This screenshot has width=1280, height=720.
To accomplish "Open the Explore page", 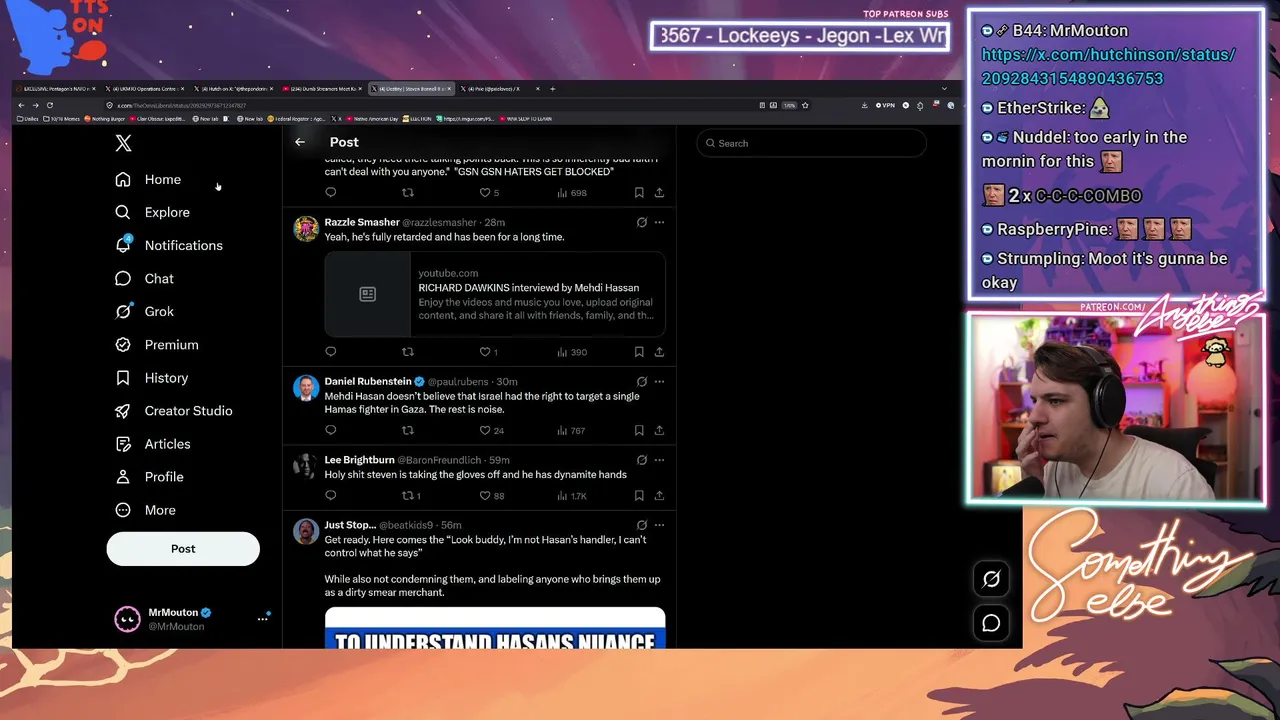I will [x=152, y=212].
